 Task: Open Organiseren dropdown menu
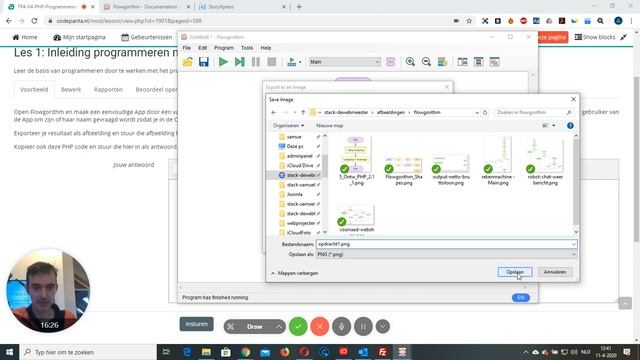pos(288,126)
